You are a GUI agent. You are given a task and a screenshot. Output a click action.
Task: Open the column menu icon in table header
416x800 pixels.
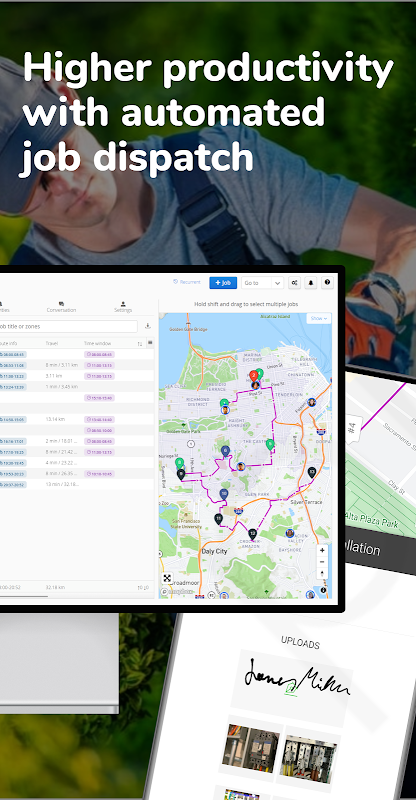click(150, 343)
